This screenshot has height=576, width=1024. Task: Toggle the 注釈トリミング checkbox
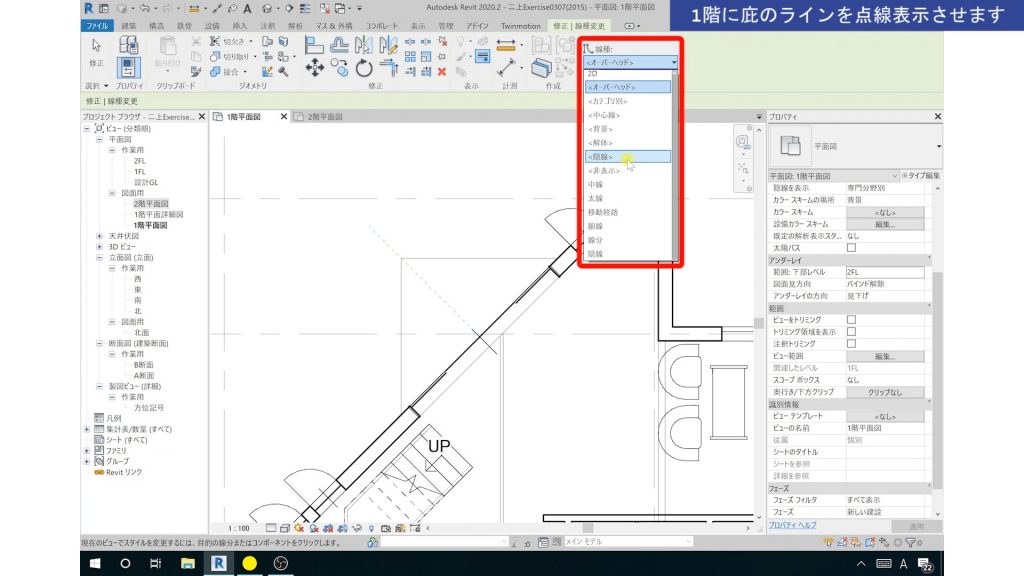point(852,343)
